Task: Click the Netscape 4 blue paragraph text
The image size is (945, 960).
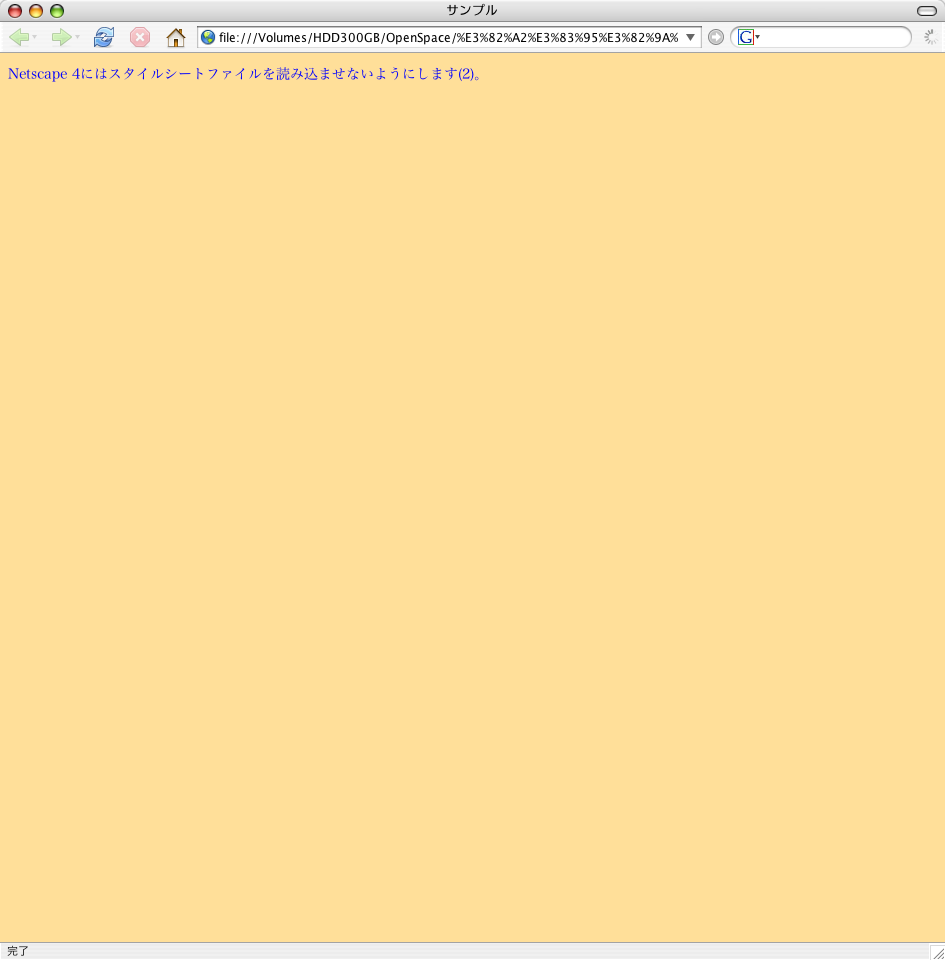Action: pyautogui.click(x=245, y=74)
